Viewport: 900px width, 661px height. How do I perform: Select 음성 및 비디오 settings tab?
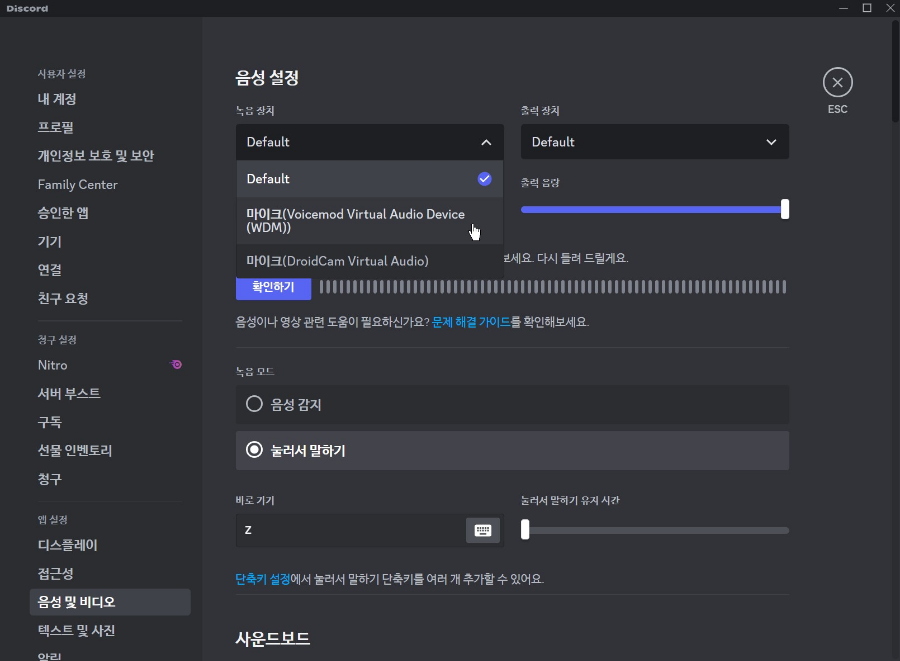[110, 602]
